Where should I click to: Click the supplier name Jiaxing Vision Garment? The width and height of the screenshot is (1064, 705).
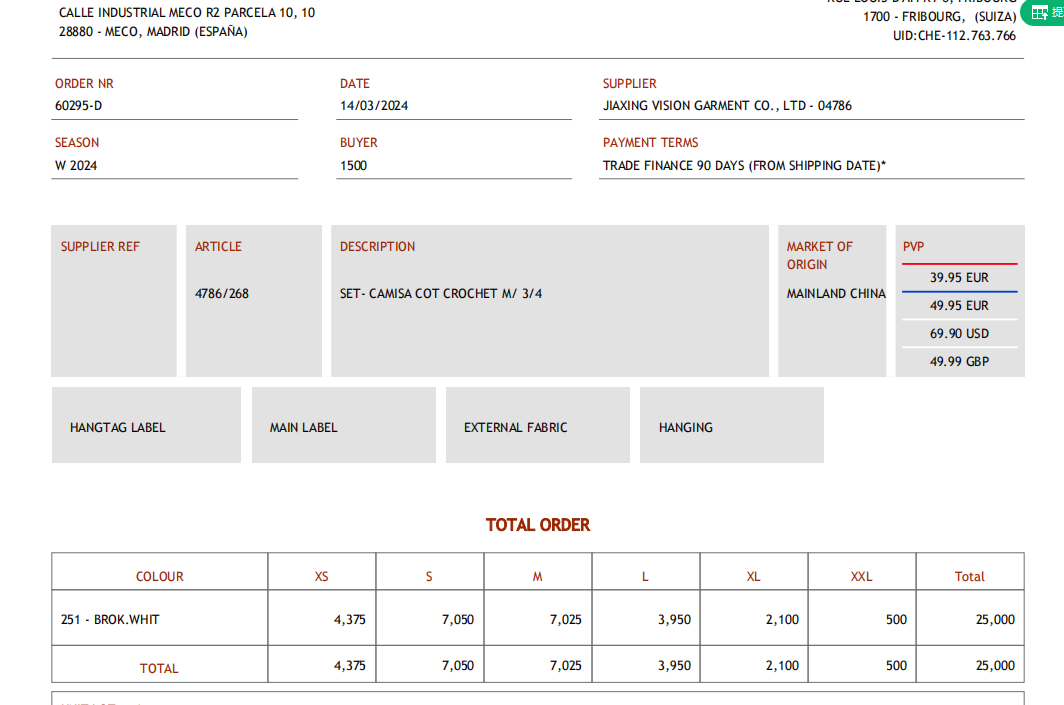pos(727,106)
